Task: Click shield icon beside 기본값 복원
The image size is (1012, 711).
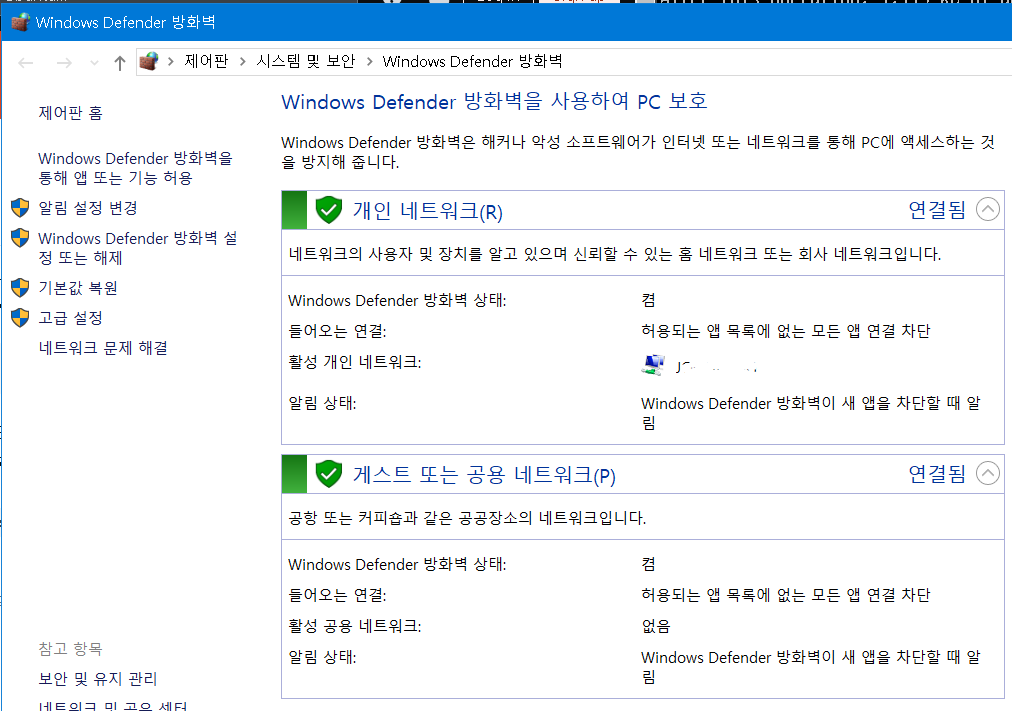Action: click(x=20, y=288)
